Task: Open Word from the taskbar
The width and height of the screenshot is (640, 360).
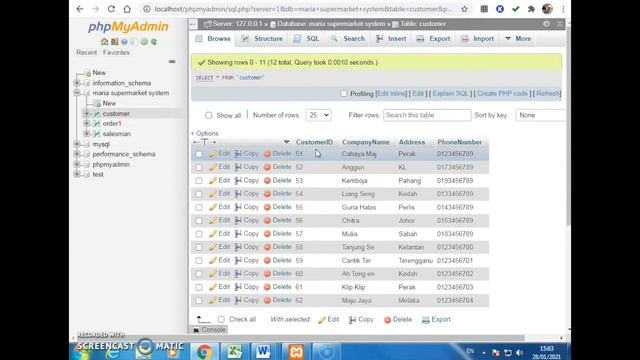Action: [263, 351]
